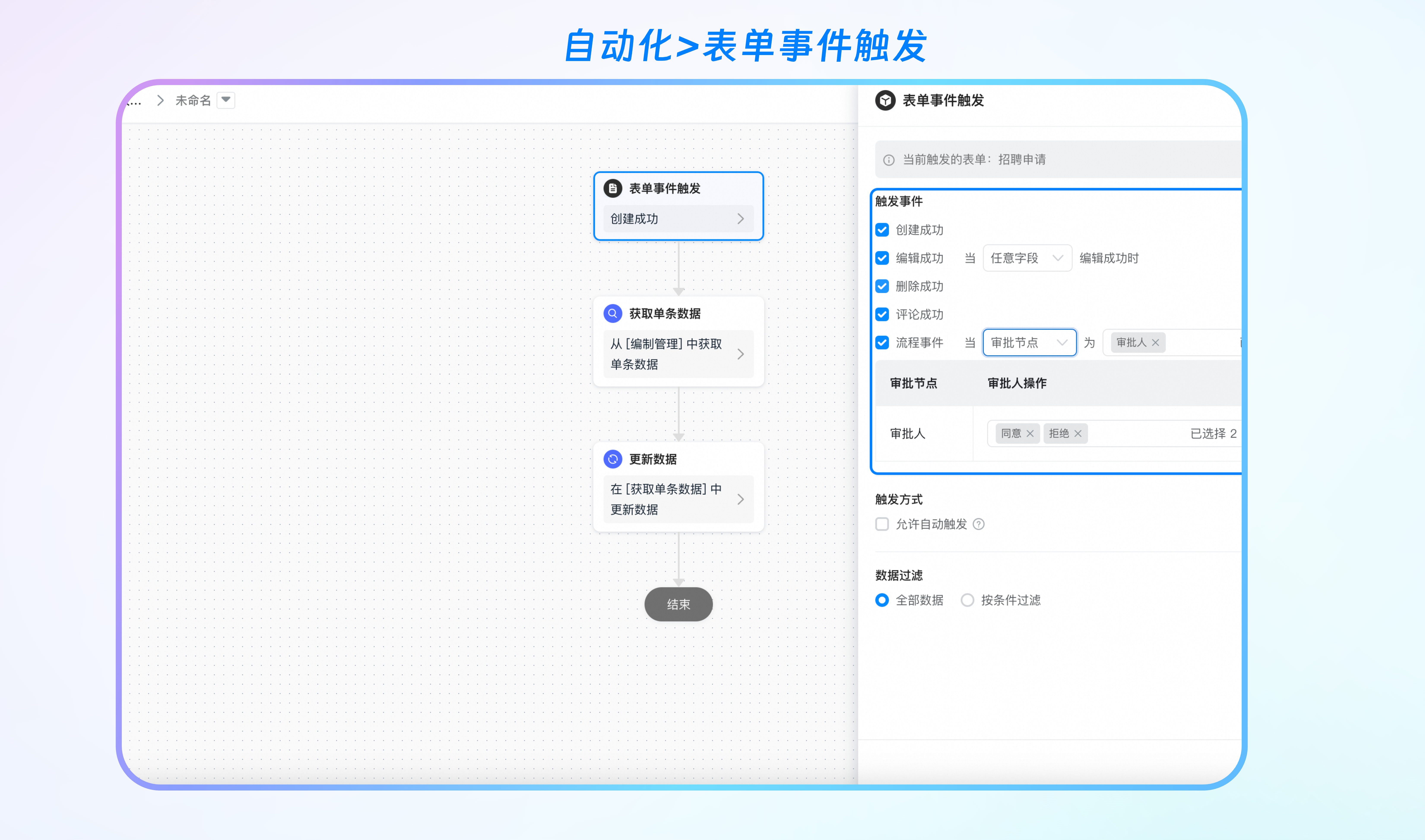The width and height of the screenshot is (1425, 840).
Task: Uncheck the 创建成功 checkbox
Action: click(x=882, y=230)
